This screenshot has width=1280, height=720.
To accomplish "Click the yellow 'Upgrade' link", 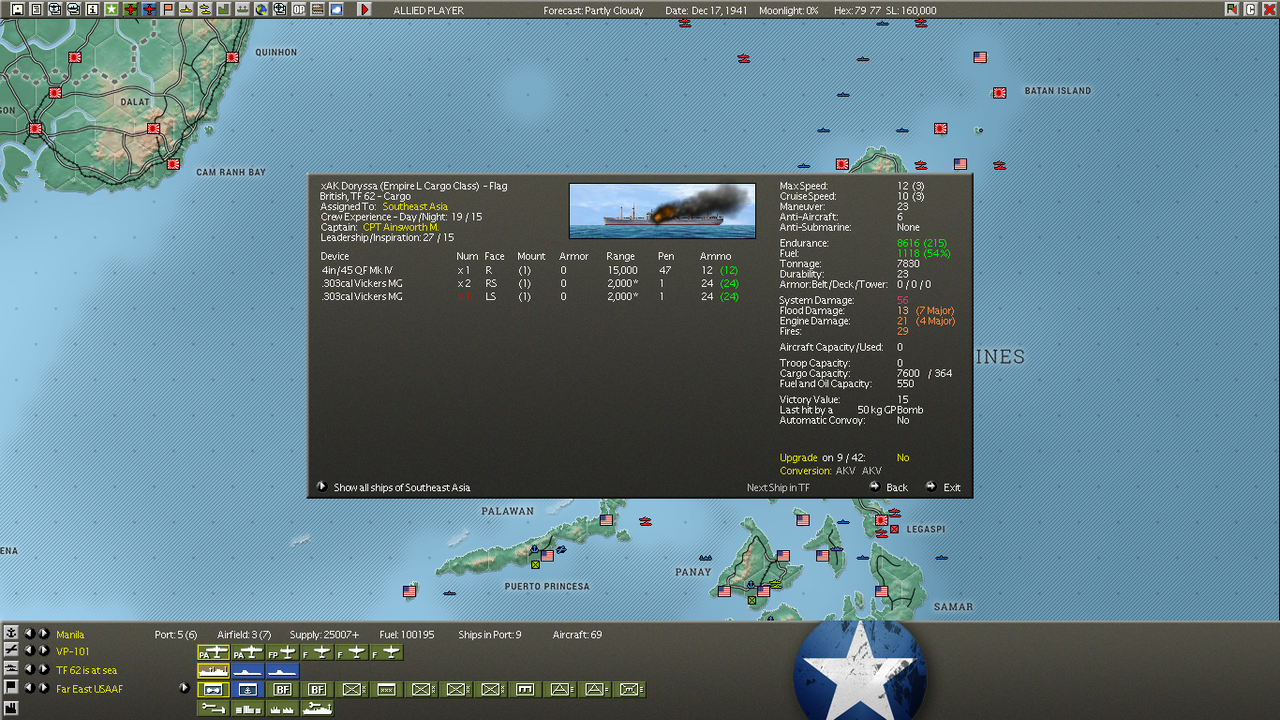I will (x=799, y=458).
